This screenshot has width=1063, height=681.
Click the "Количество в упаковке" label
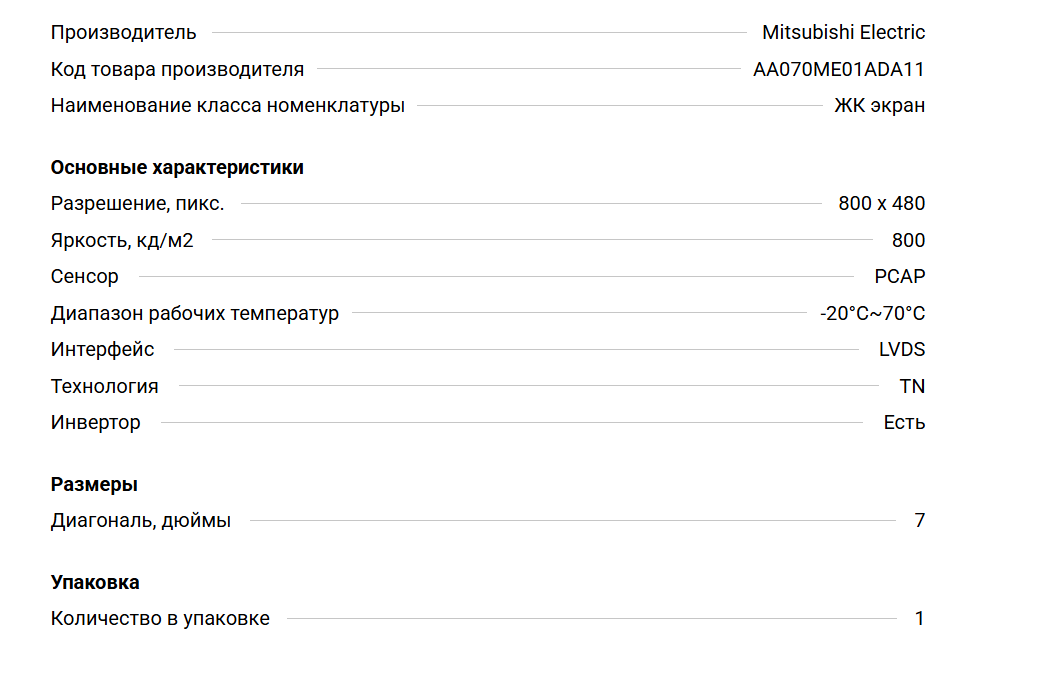[x=160, y=618]
